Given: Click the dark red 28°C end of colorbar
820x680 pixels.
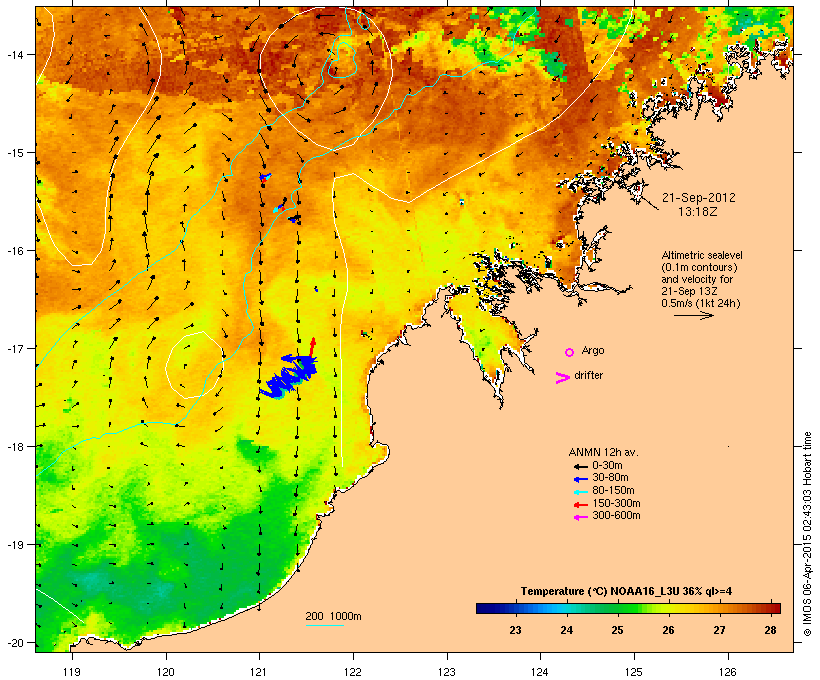Looking at the screenshot, I should pos(773,608).
